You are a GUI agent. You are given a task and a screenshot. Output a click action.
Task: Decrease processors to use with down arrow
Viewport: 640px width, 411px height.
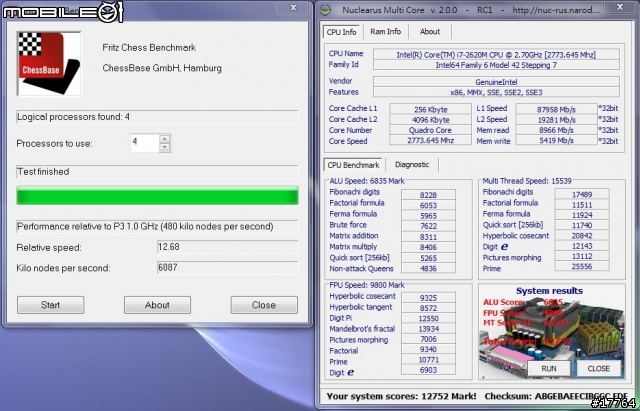click(164, 147)
